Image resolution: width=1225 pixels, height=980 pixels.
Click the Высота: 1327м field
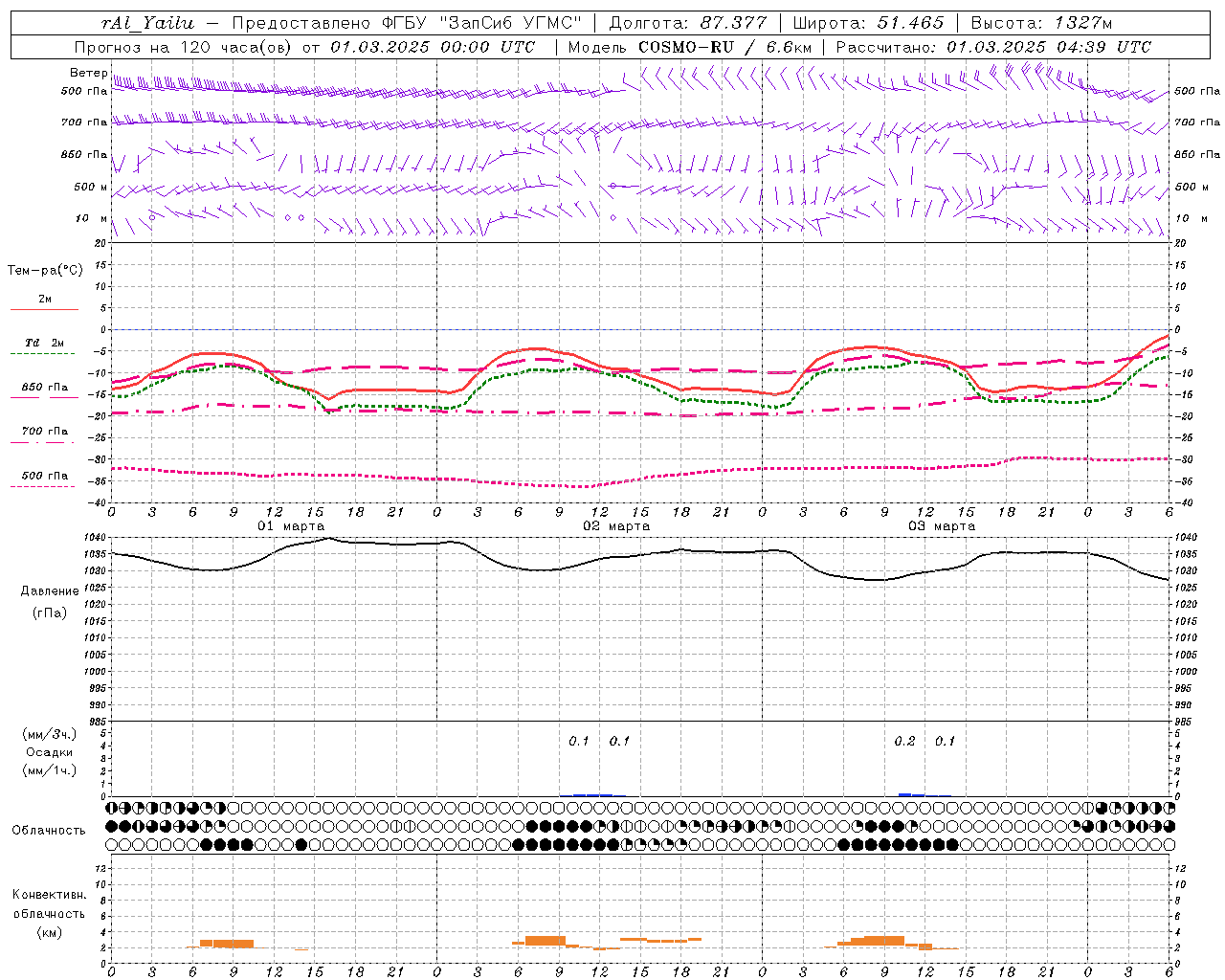tap(1041, 23)
